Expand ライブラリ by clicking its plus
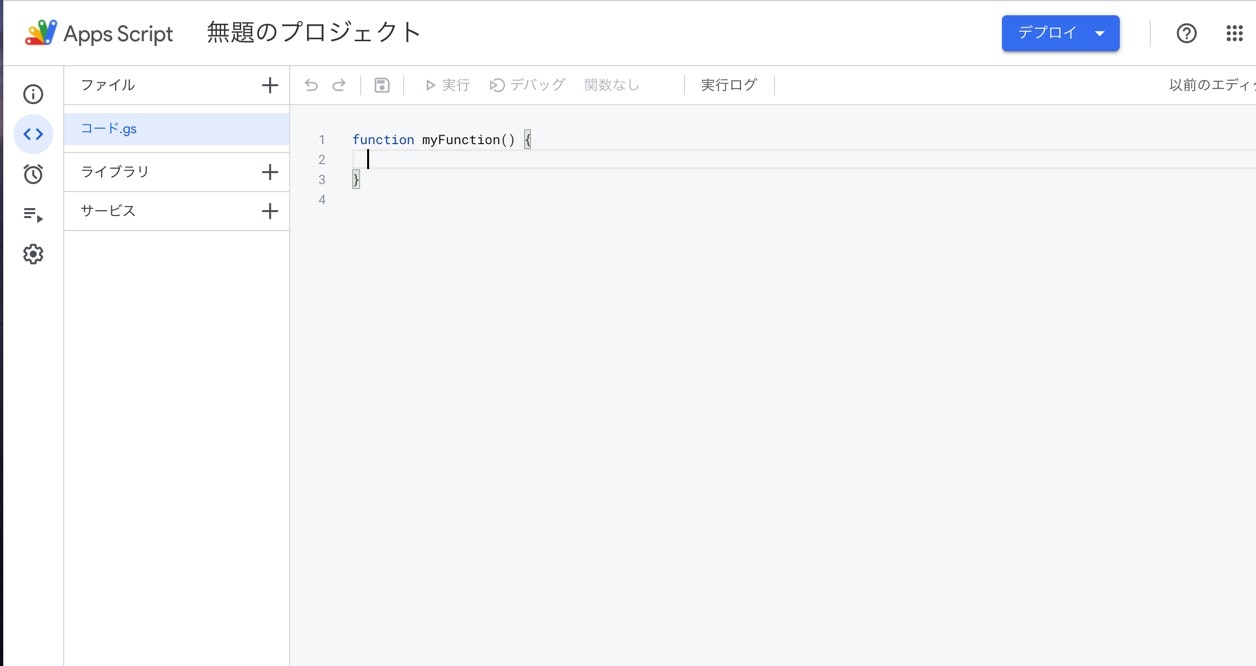 point(269,172)
